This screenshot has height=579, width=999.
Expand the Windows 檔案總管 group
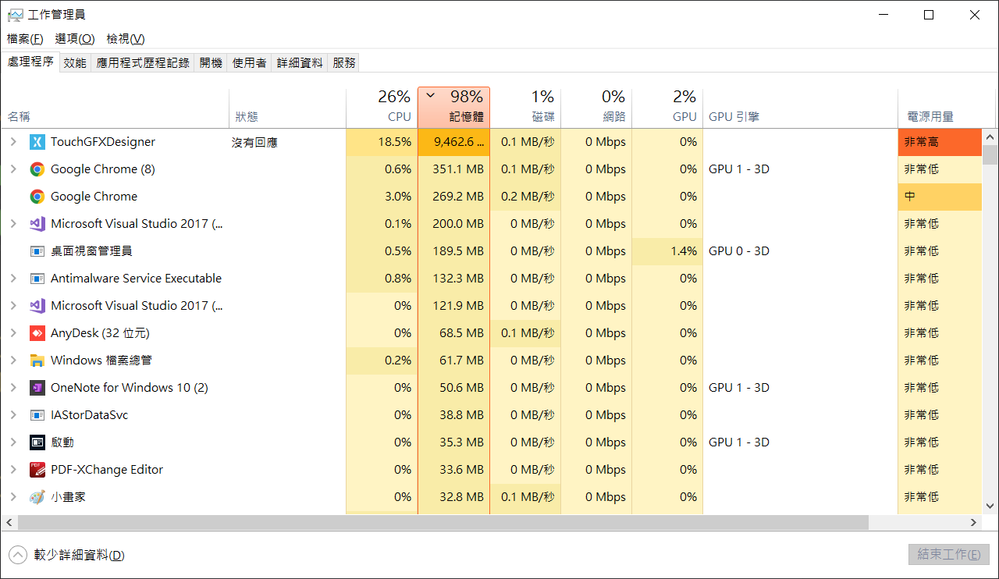(x=13, y=361)
